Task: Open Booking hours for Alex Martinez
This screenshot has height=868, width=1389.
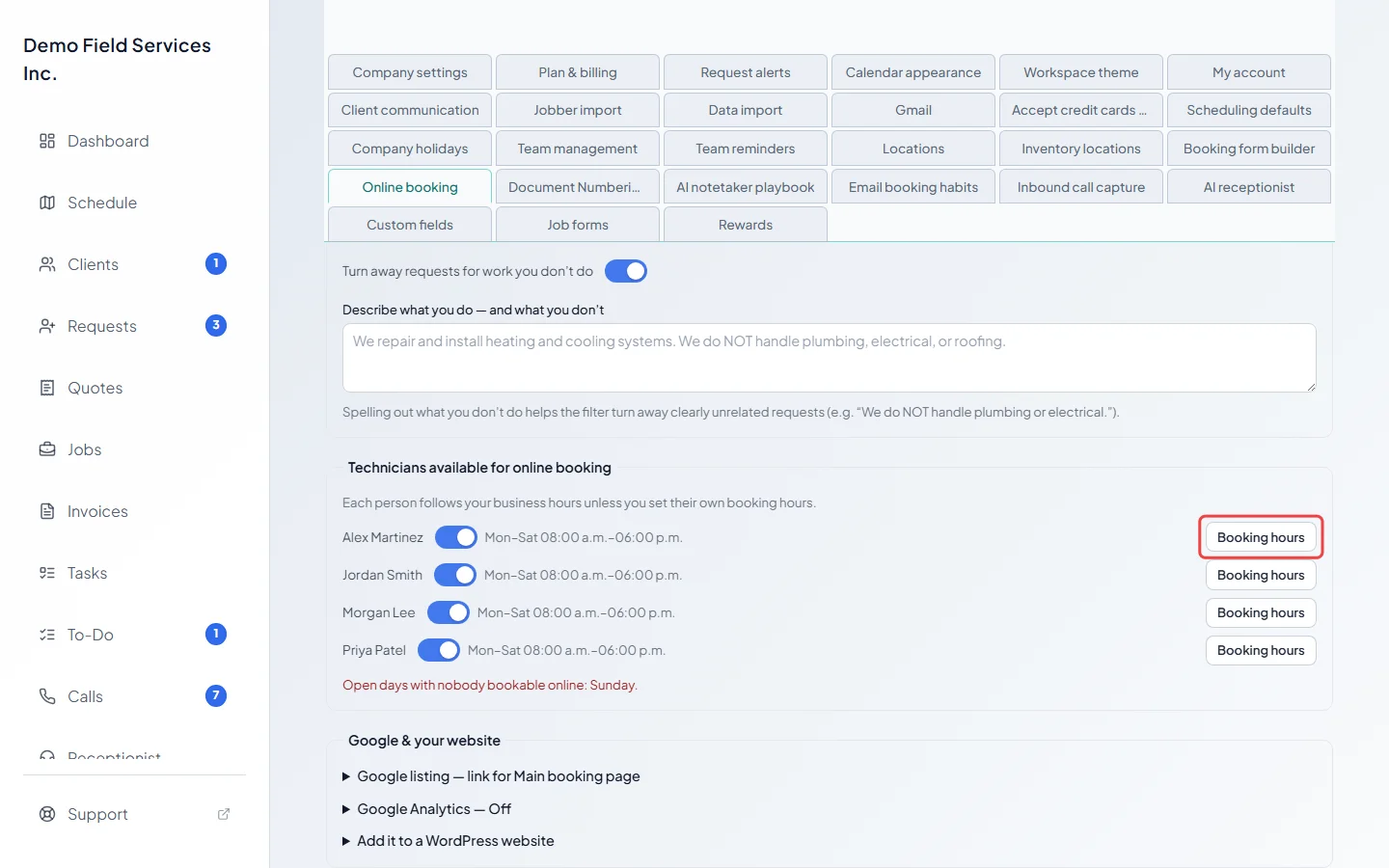Action: [1261, 537]
